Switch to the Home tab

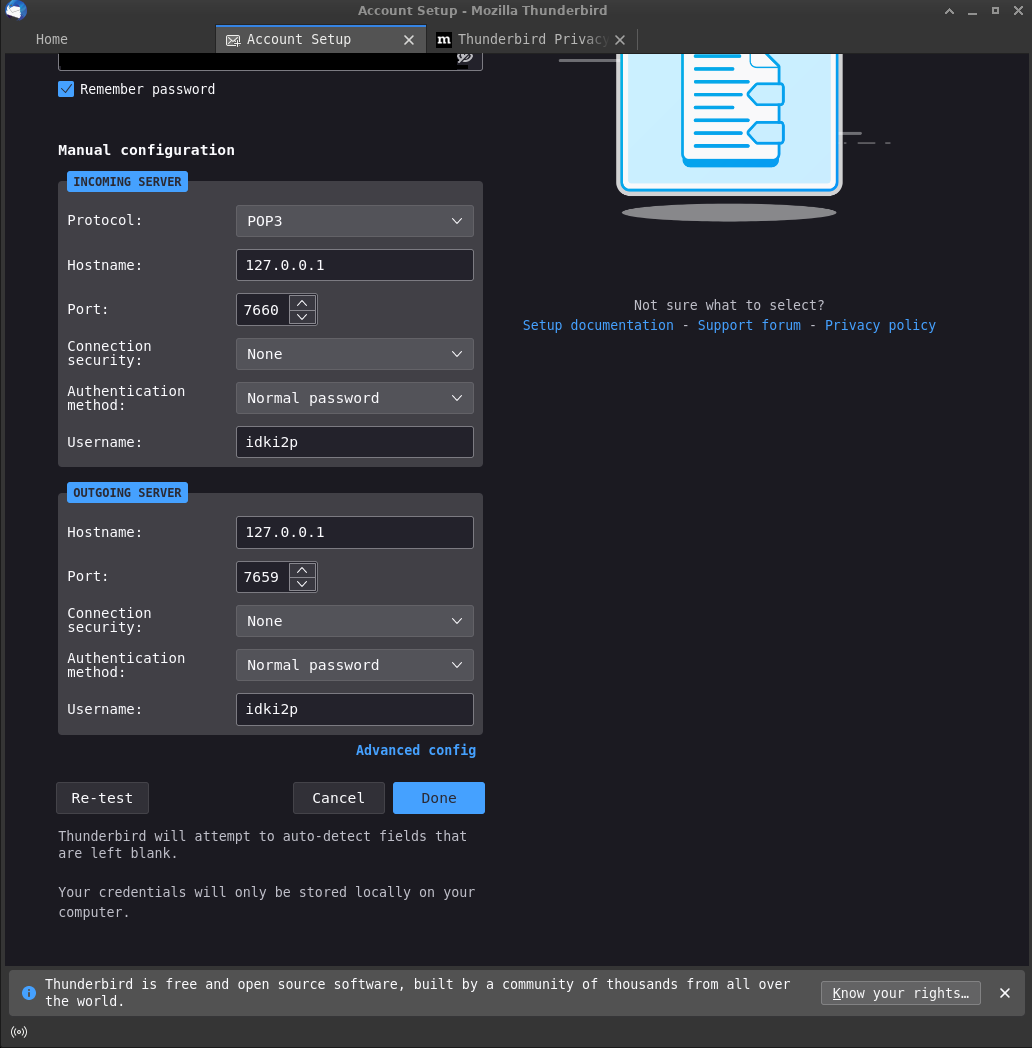pyautogui.click(x=51, y=39)
